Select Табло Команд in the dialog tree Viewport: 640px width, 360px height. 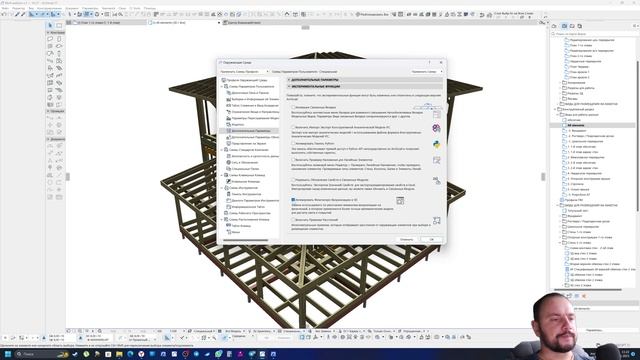point(241,226)
